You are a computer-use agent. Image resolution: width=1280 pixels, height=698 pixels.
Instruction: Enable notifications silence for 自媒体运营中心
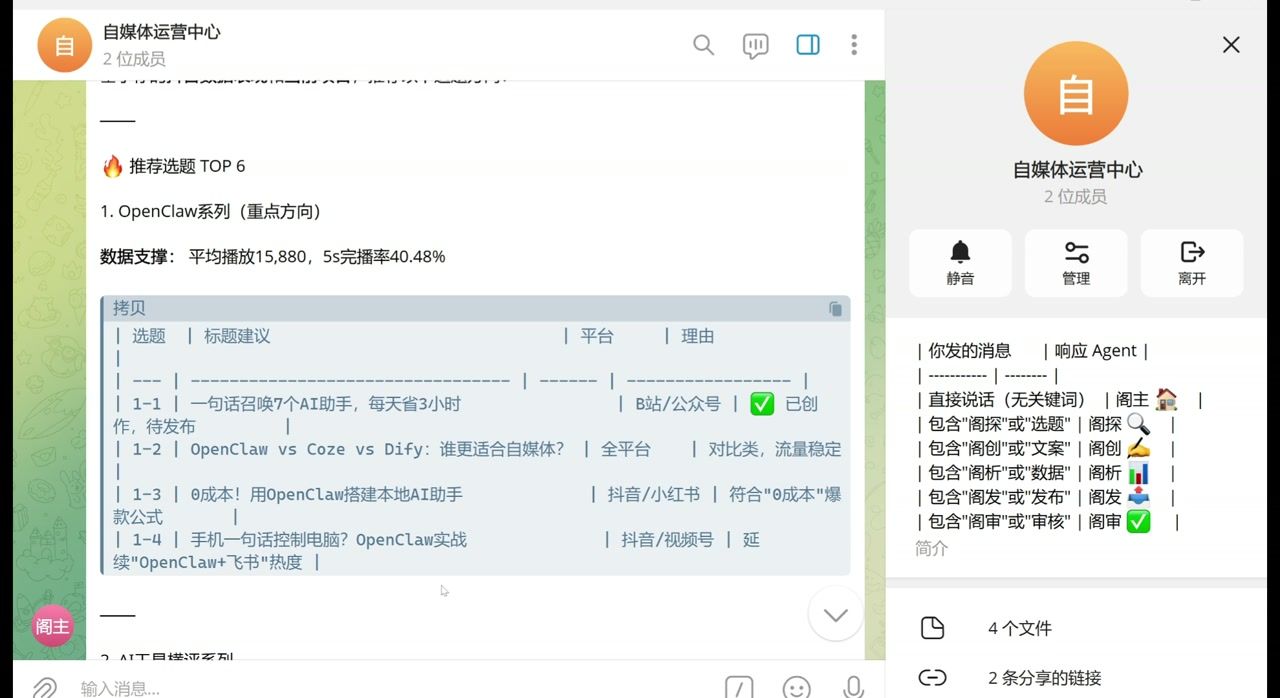click(960, 262)
